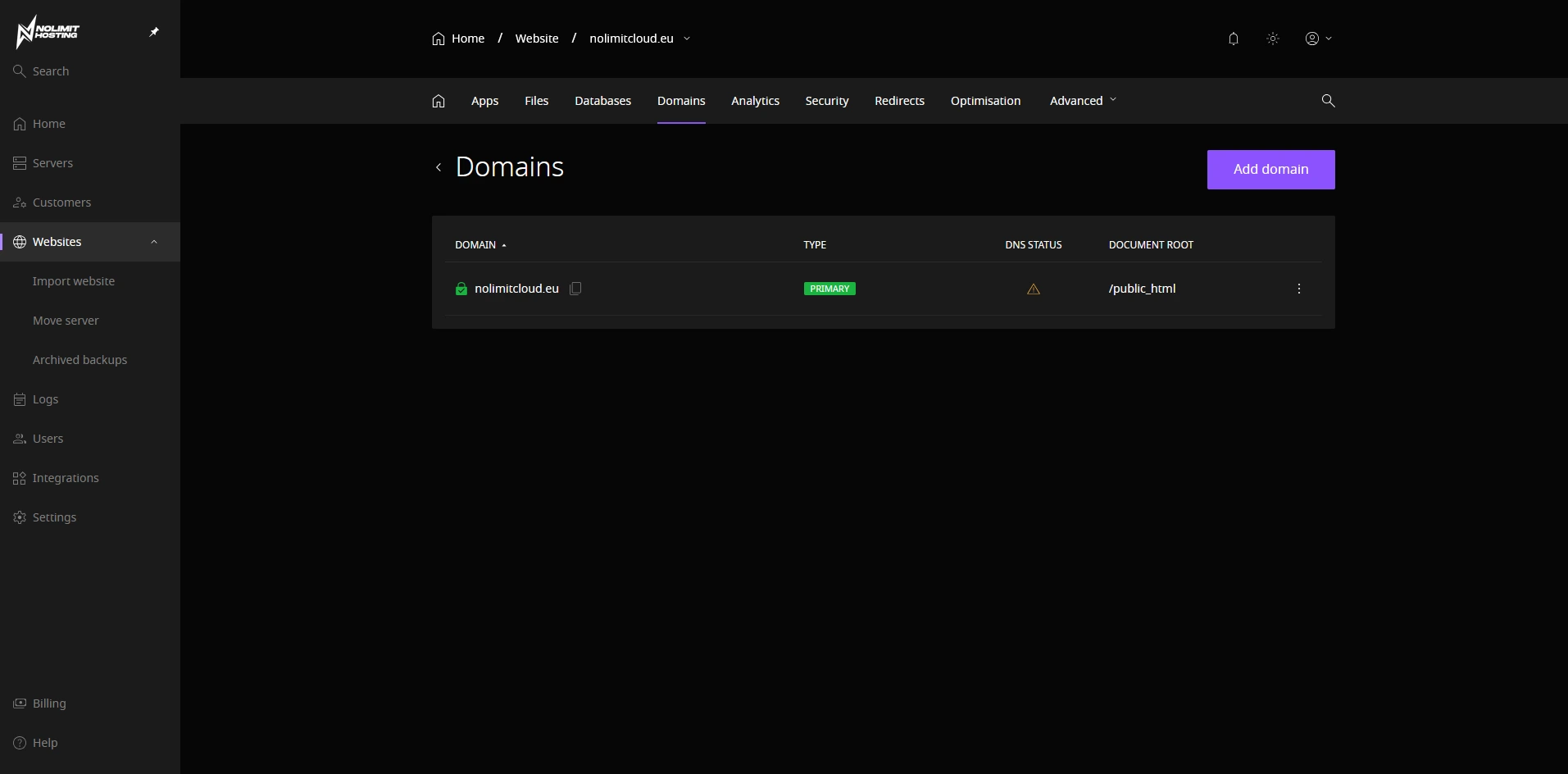Open the search magnifier in tab bar
Viewport: 1568px width, 774px height.
click(x=1329, y=101)
